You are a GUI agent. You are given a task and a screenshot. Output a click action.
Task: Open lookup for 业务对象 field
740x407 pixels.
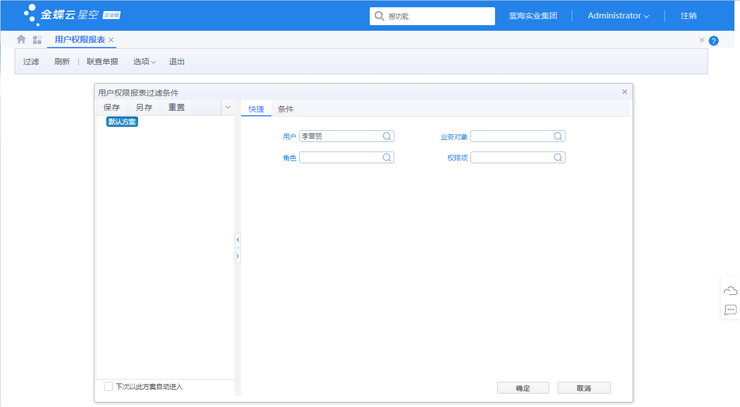[x=558, y=136]
